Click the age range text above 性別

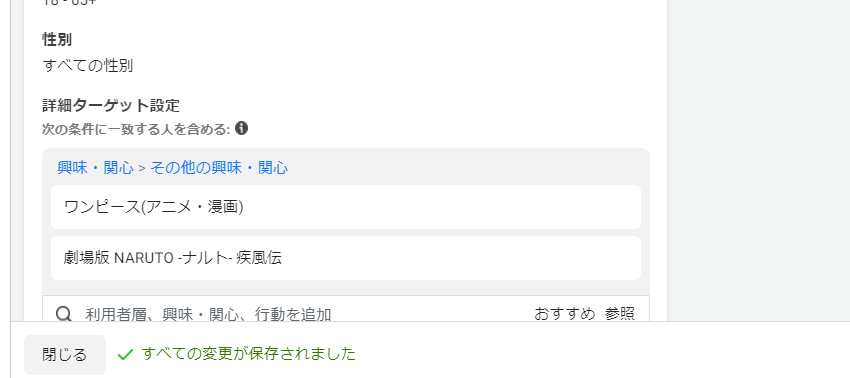click(x=70, y=3)
